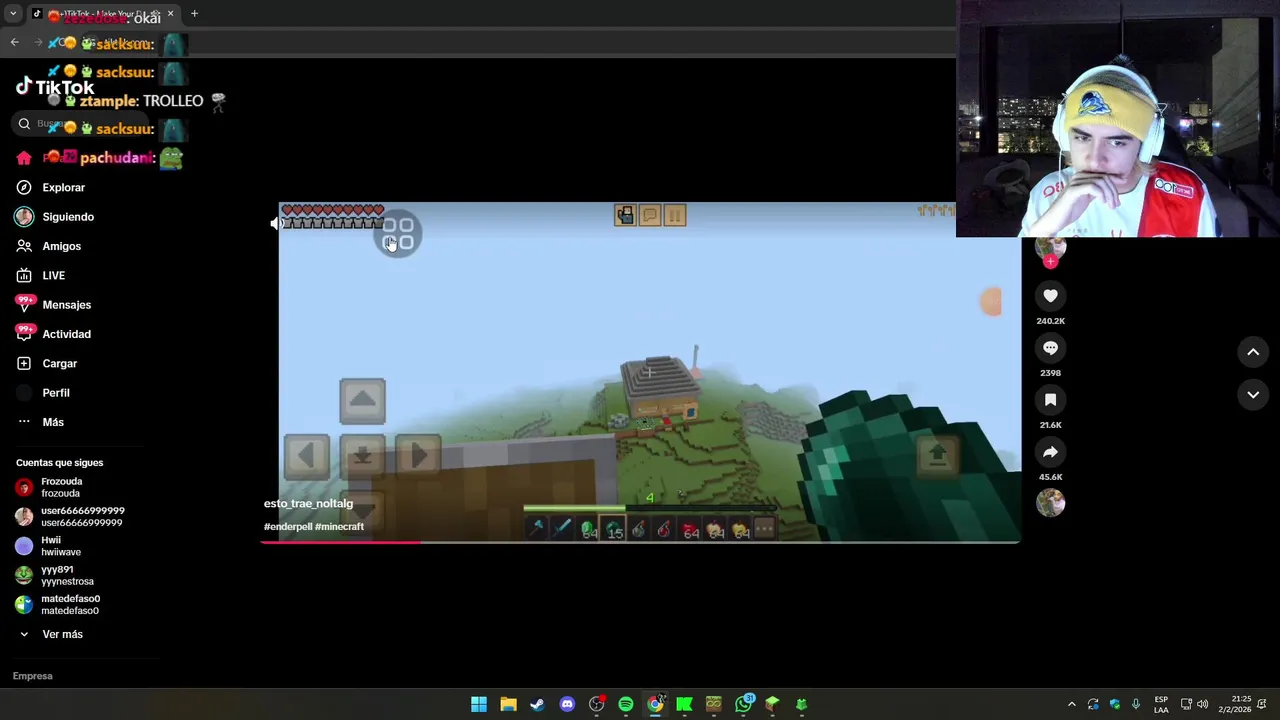
Task: Open Windows Security tray icon
Action: pos(1115,704)
